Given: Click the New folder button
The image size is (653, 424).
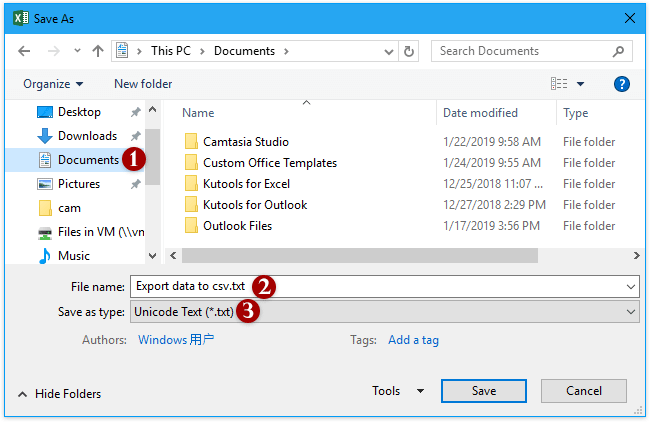Looking at the screenshot, I should [x=143, y=84].
